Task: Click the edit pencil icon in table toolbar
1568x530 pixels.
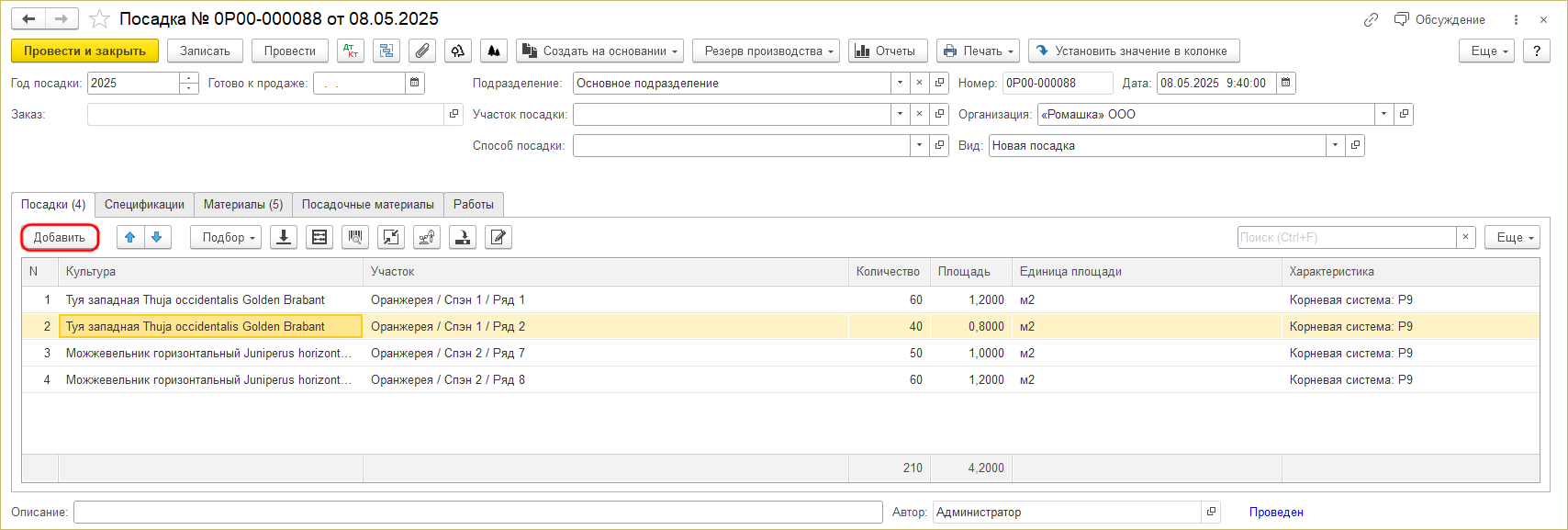Action: coord(498,238)
